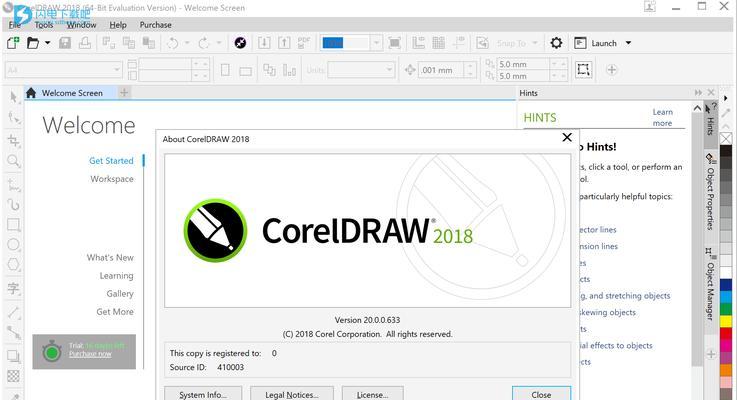Viewport: 737px width, 400px height.
Task: Select the Landscape orientation icon
Action: point(245,71)
